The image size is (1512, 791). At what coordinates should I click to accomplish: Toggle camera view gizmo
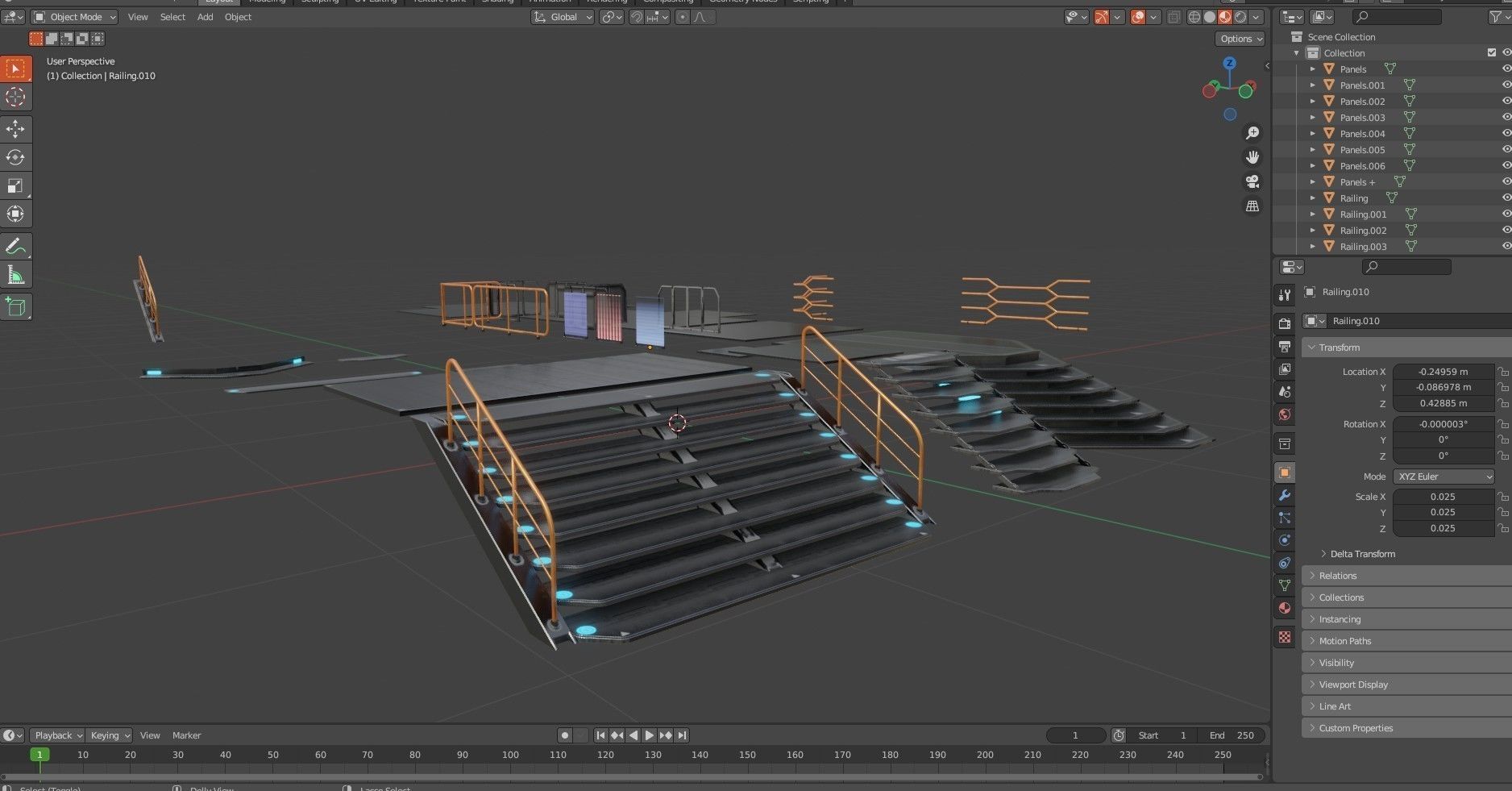click(1252, 181)
